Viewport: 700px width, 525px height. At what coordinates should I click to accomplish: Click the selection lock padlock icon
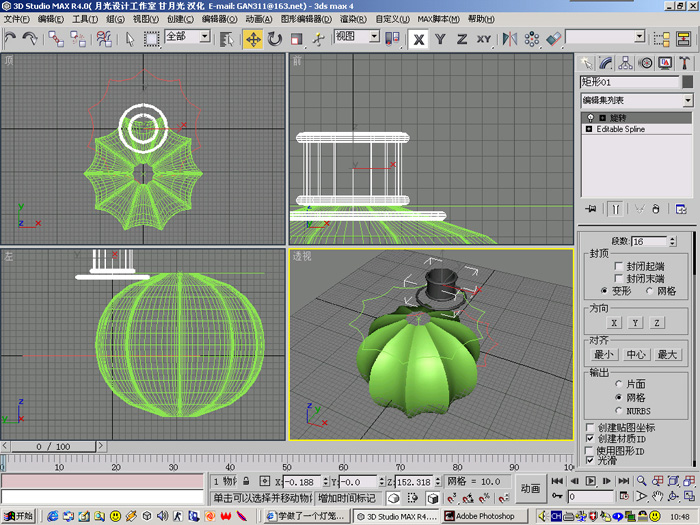pos(246,481)
